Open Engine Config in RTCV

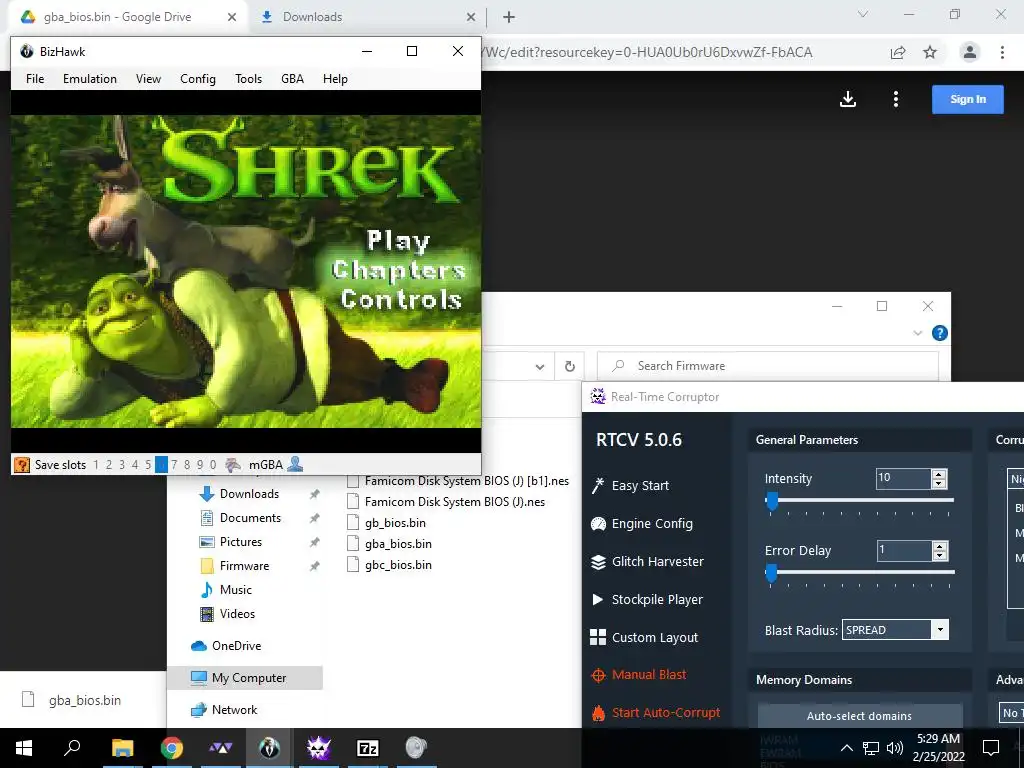(x=652, y=524)
